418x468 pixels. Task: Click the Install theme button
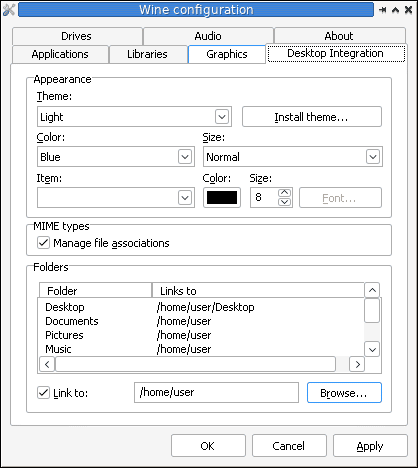click(x=312, y=117)
